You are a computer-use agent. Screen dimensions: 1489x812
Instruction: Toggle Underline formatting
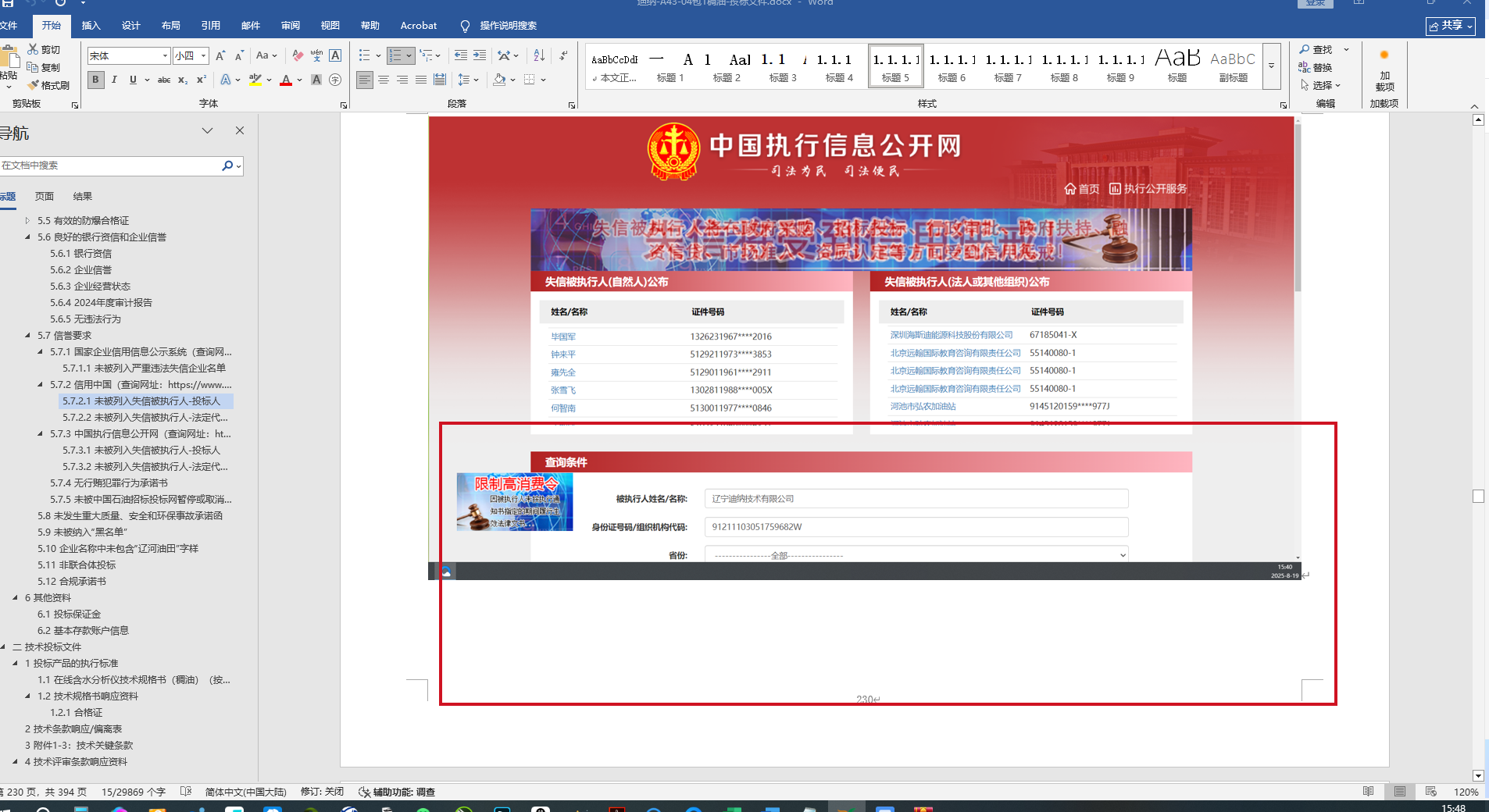(x=133, y=80)
